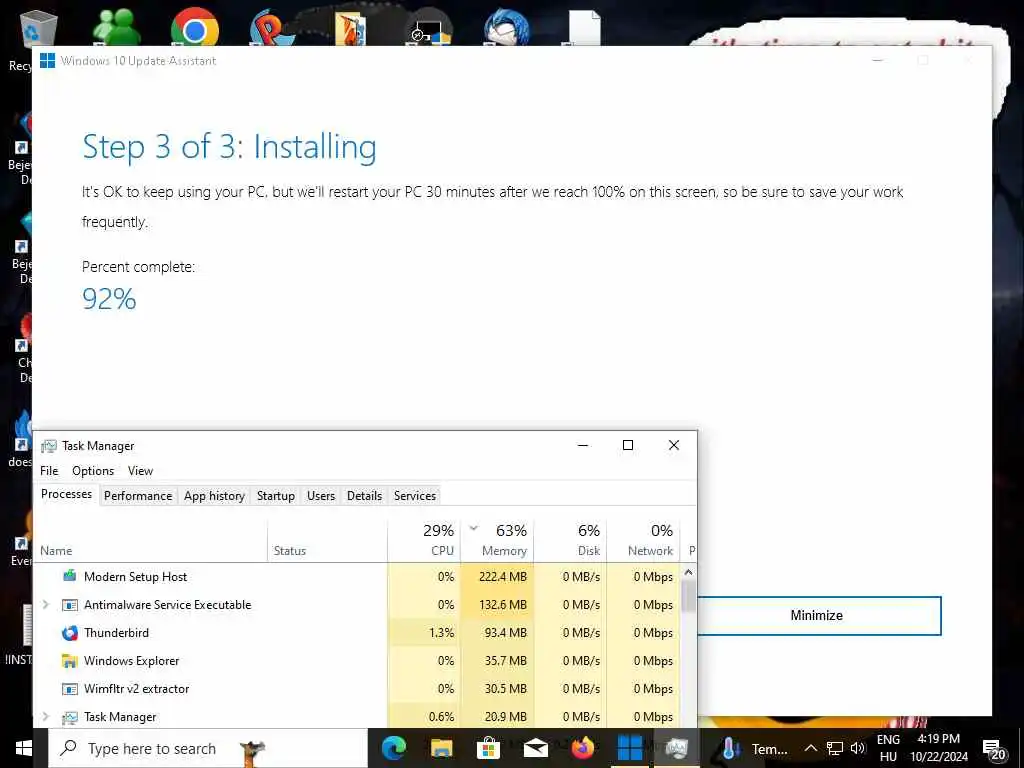Viewport: 1024px width, 768px height.
Task: Show hidden system tray icons
Action: pyautogui.click(x=810, y=748)
